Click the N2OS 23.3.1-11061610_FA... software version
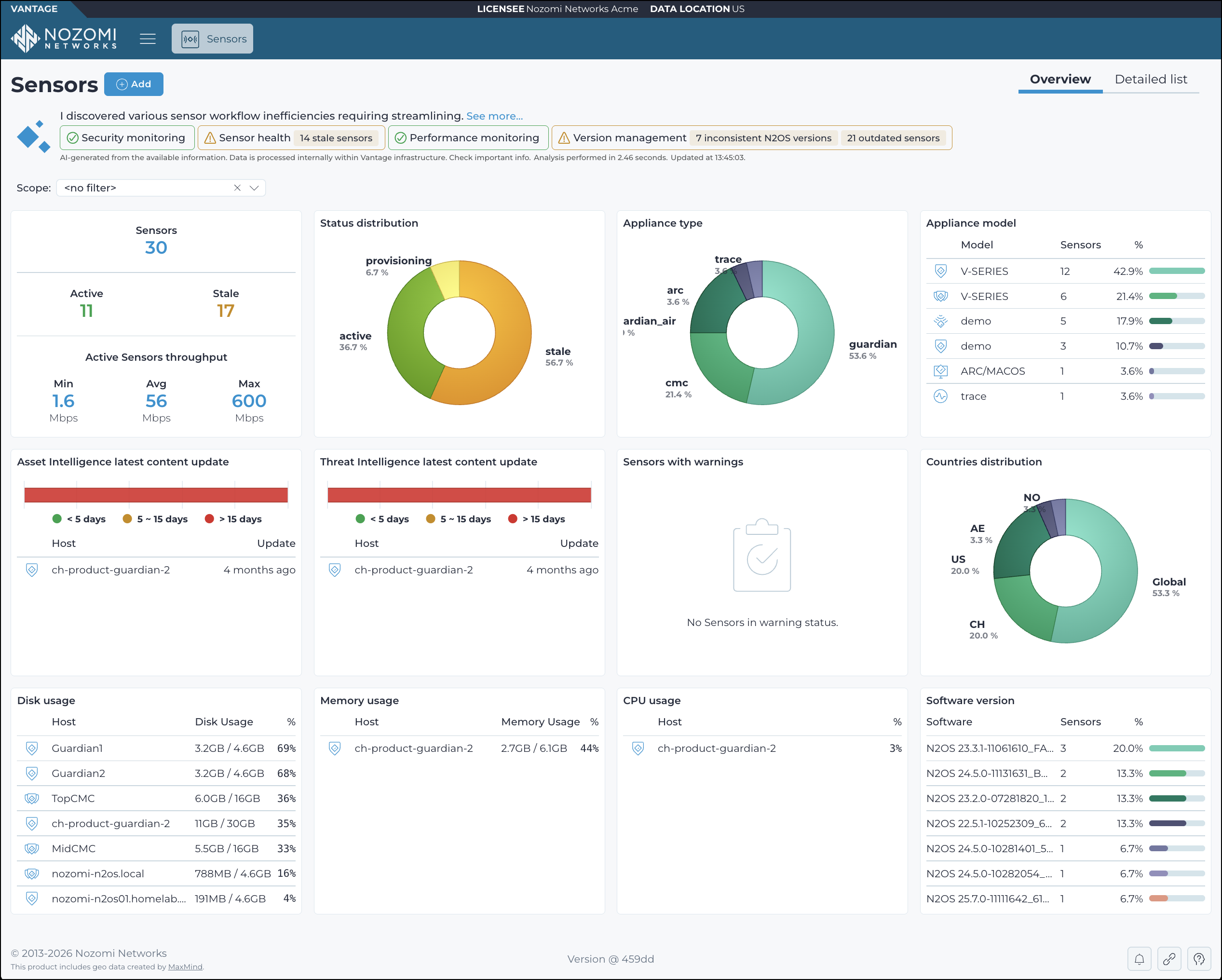The image size is (1222, 980). coord(990,748)
